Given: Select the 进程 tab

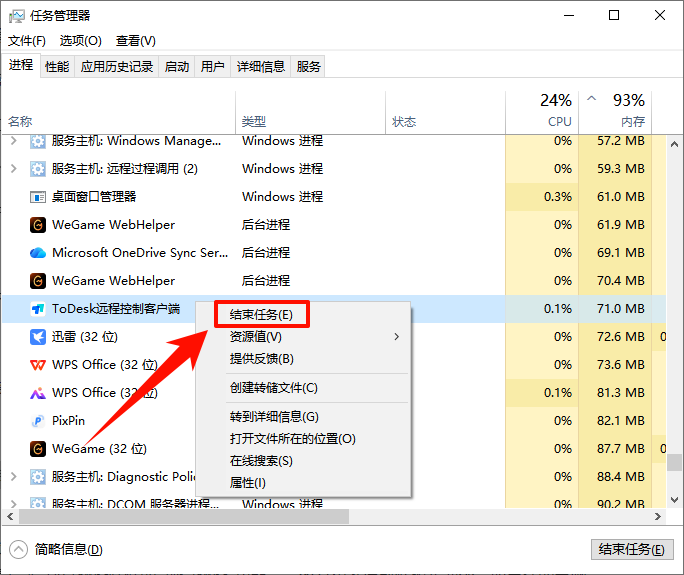Looking at the screenshot, I should [21, 65].
